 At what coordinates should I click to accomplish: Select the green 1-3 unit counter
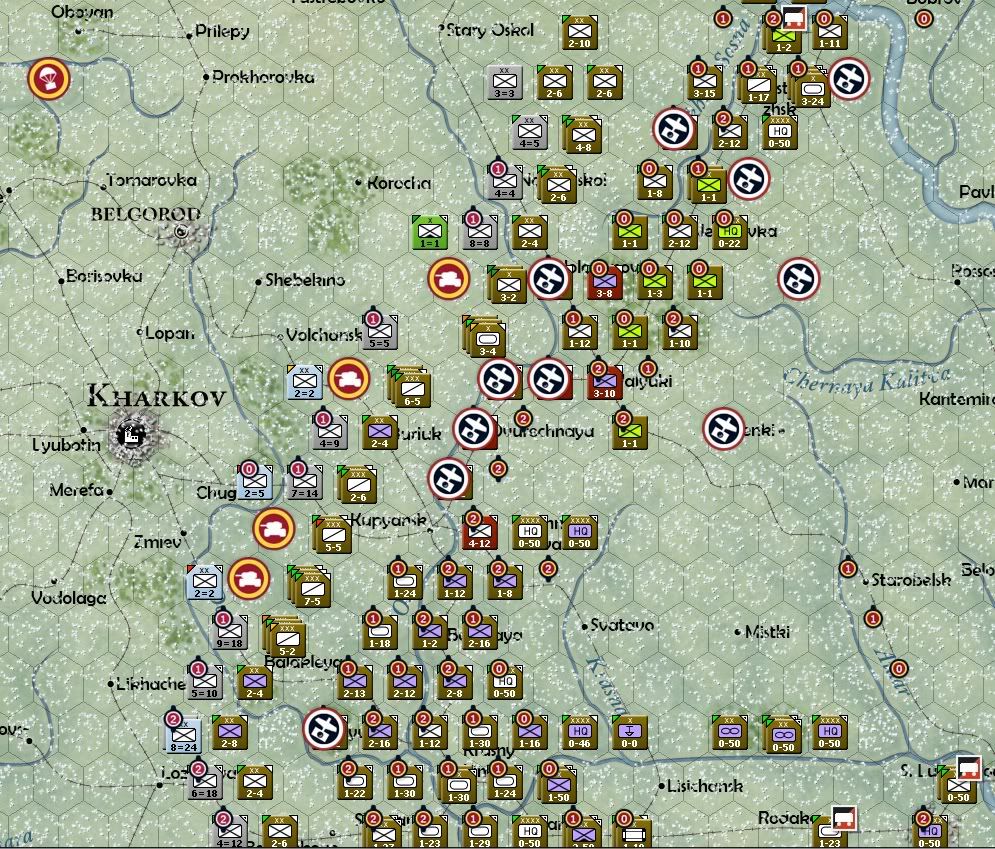pos(654,282)
